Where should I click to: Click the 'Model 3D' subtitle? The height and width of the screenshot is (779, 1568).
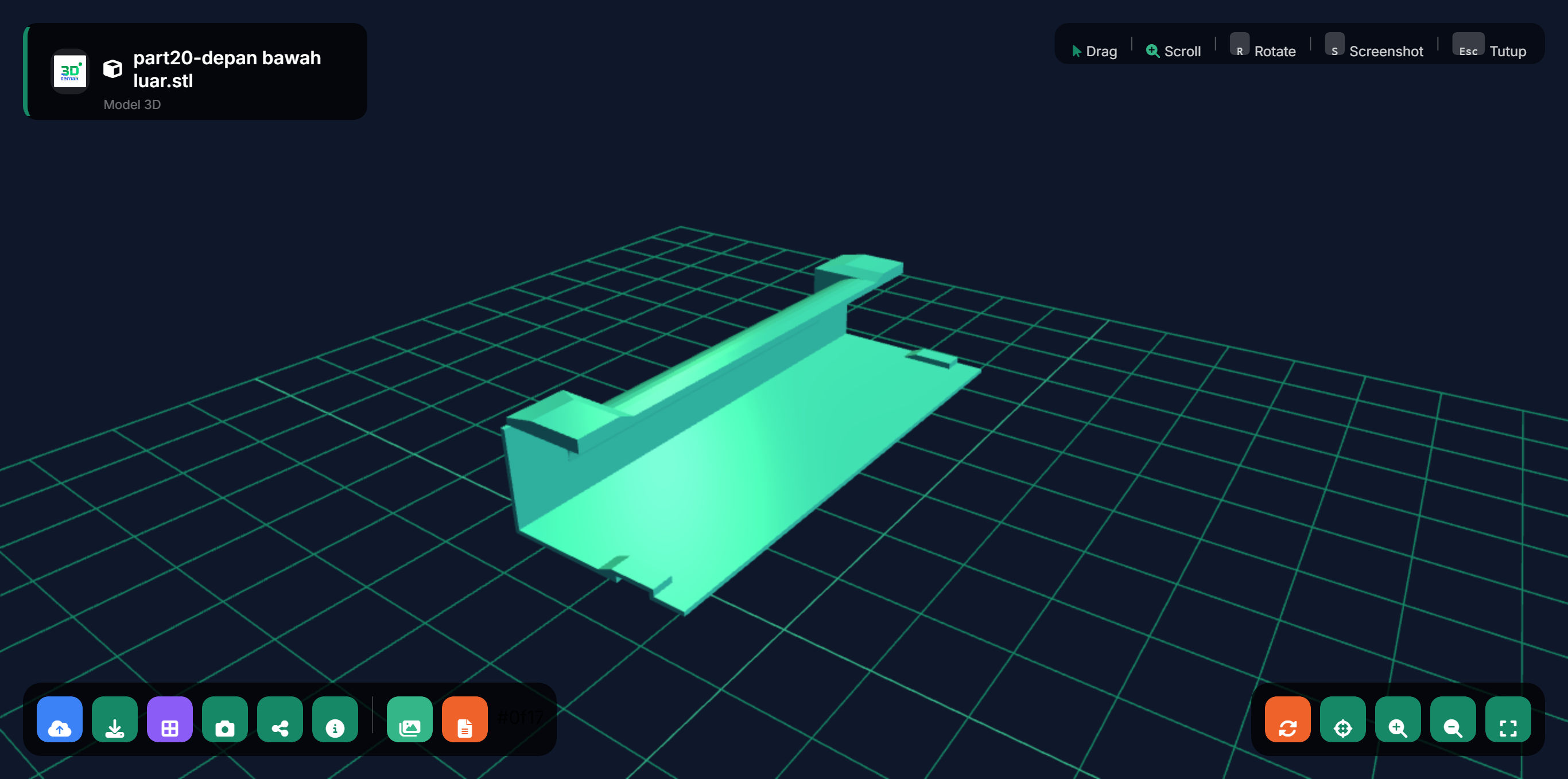click(x=132, y=104)
